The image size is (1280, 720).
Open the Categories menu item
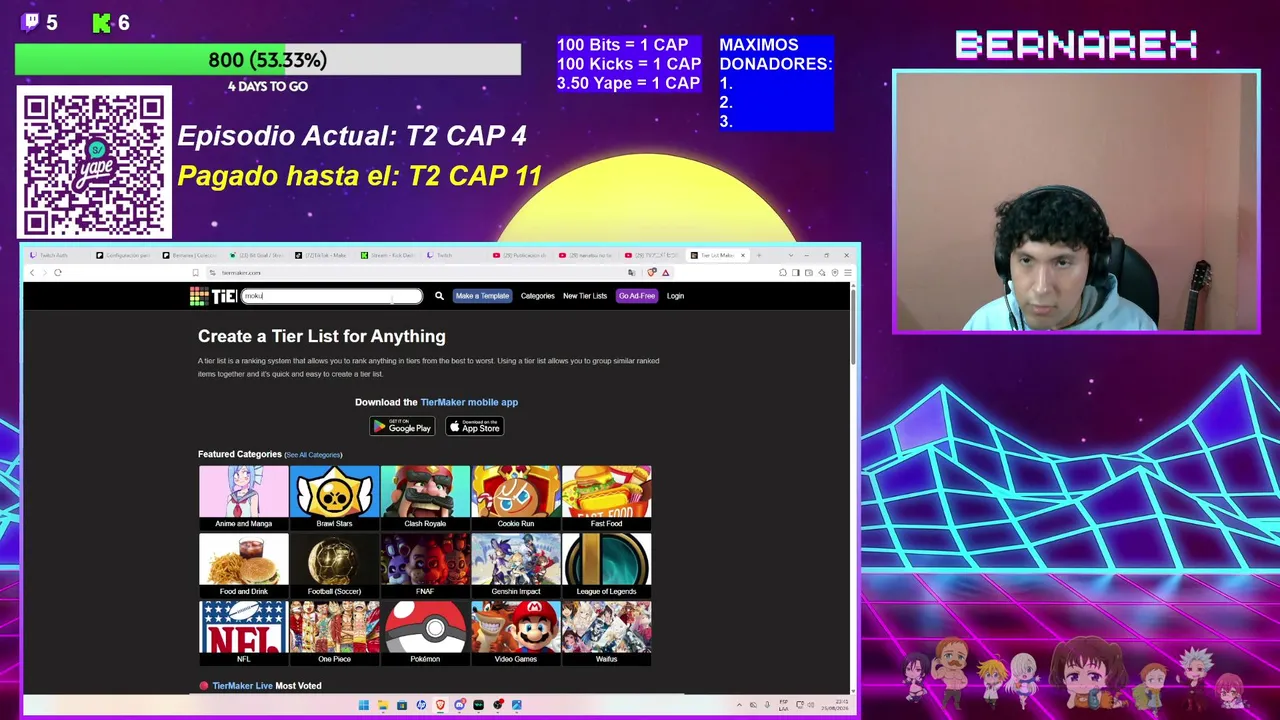pyautogui.click(x=537, y=296)
